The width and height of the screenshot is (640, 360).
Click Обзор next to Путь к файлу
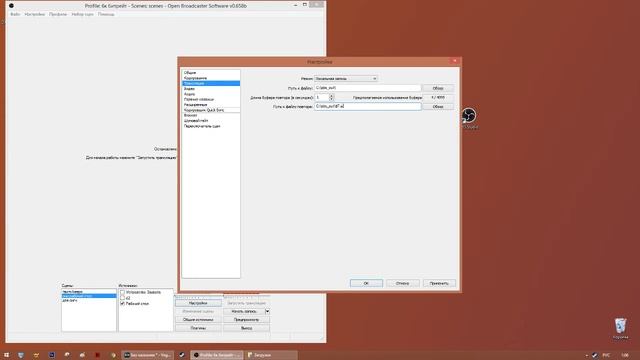pos(438,88)
